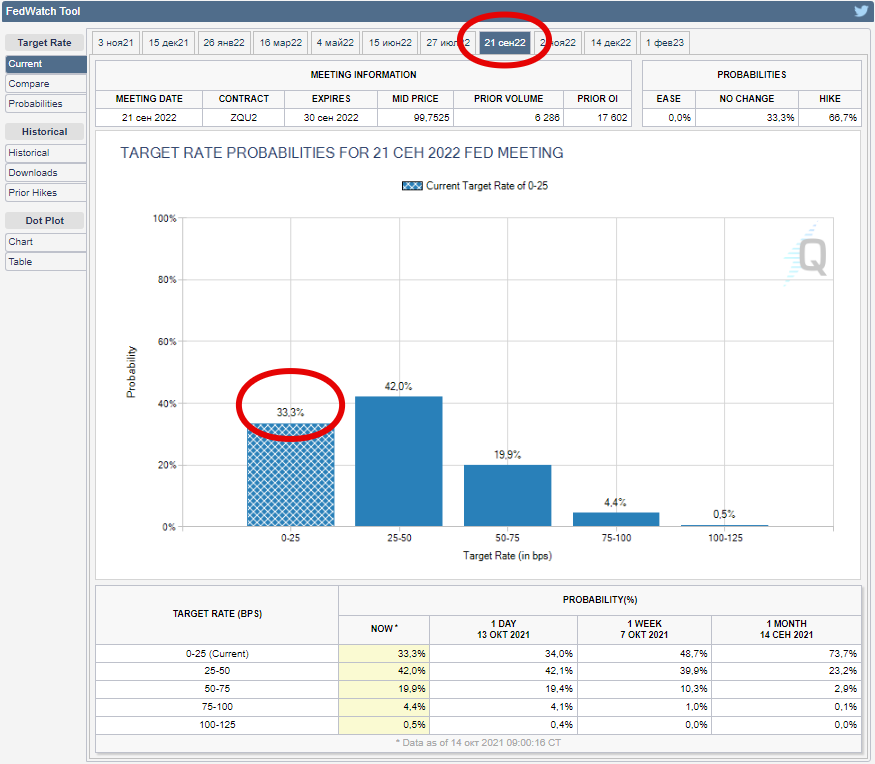Select the 21 сен22 meeting tab
875x764 pixels.
504,42
